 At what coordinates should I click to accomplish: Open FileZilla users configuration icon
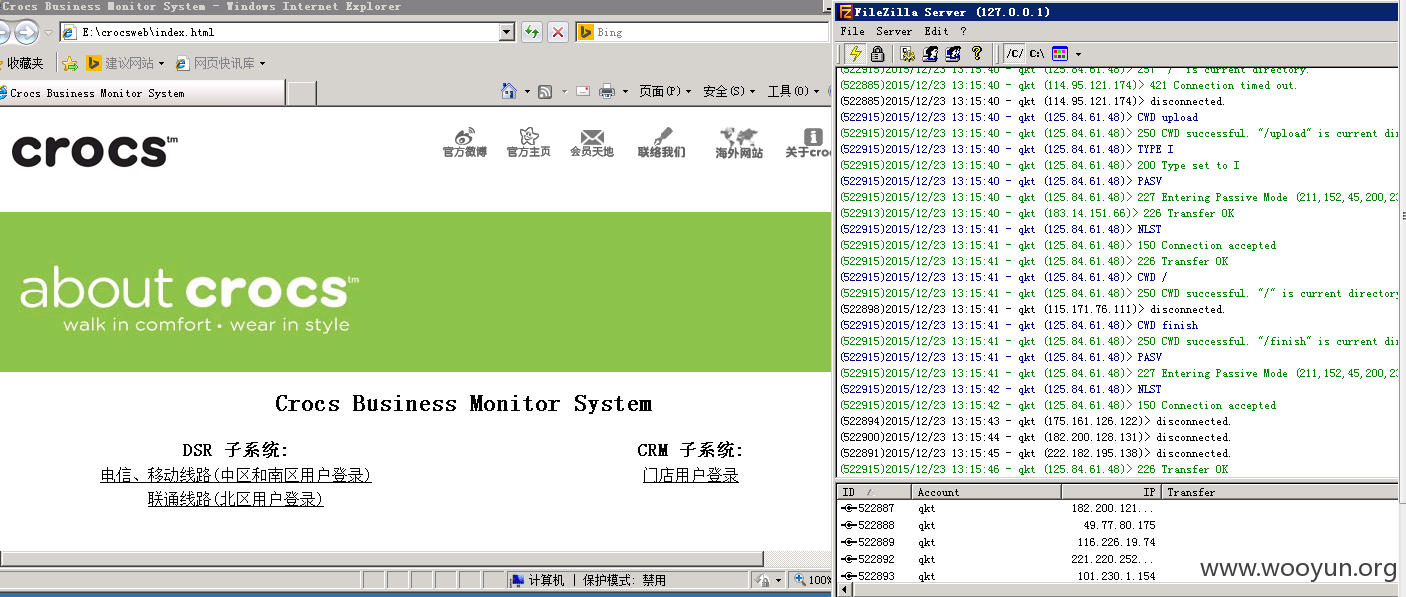[930, 53]
